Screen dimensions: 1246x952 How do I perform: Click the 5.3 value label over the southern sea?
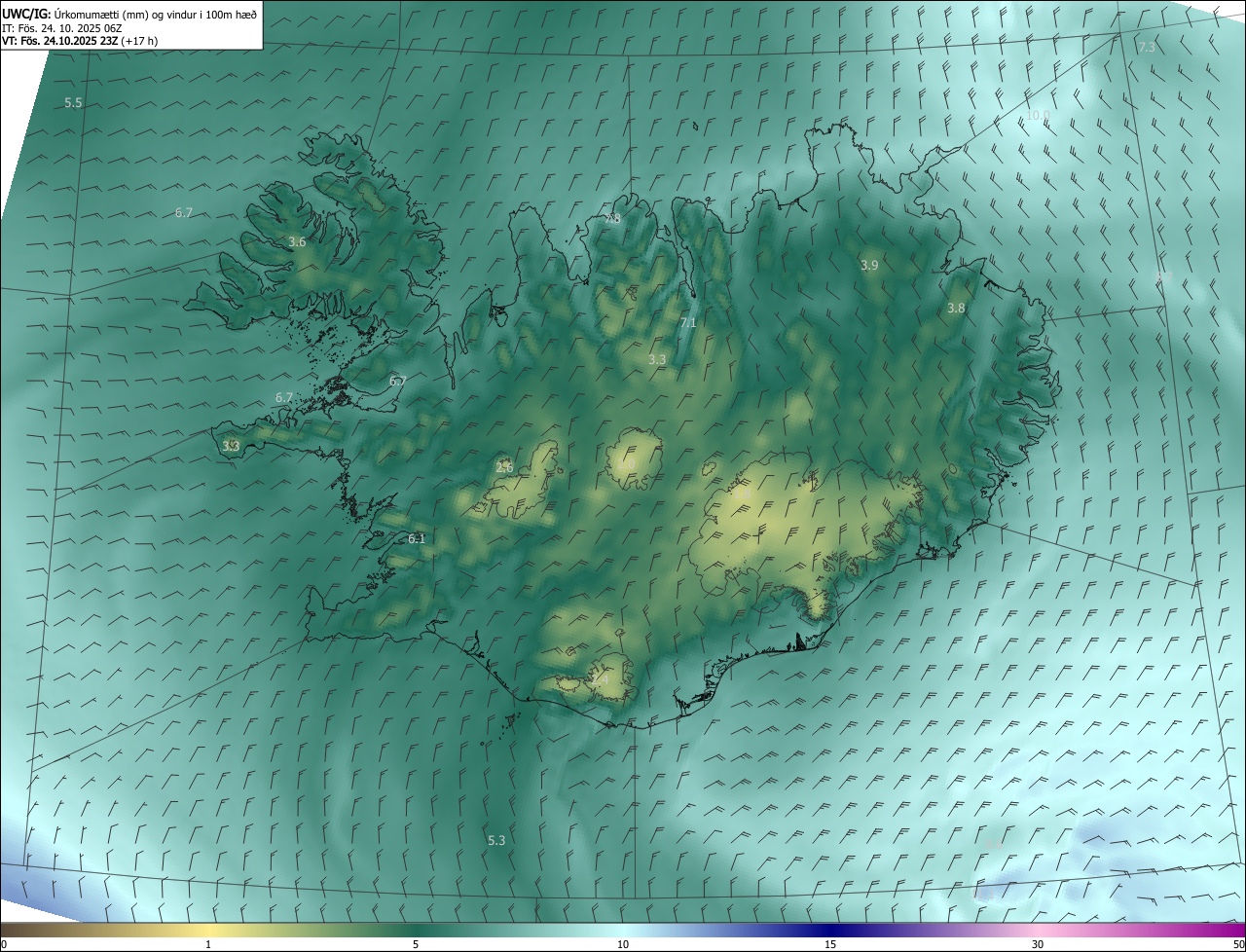[x=496, y=839]
